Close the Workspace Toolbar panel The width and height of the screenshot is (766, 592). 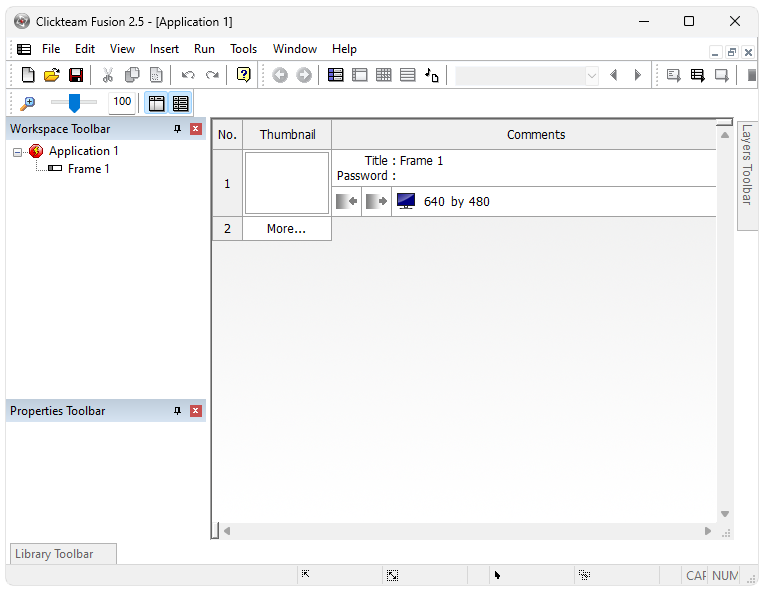tap(196, 129)
